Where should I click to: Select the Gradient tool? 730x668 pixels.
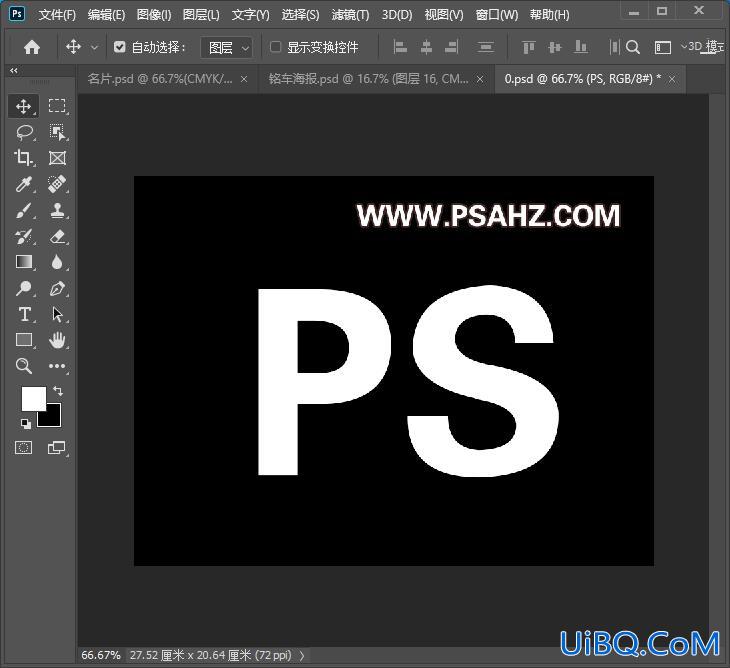(x=23, y=262)
